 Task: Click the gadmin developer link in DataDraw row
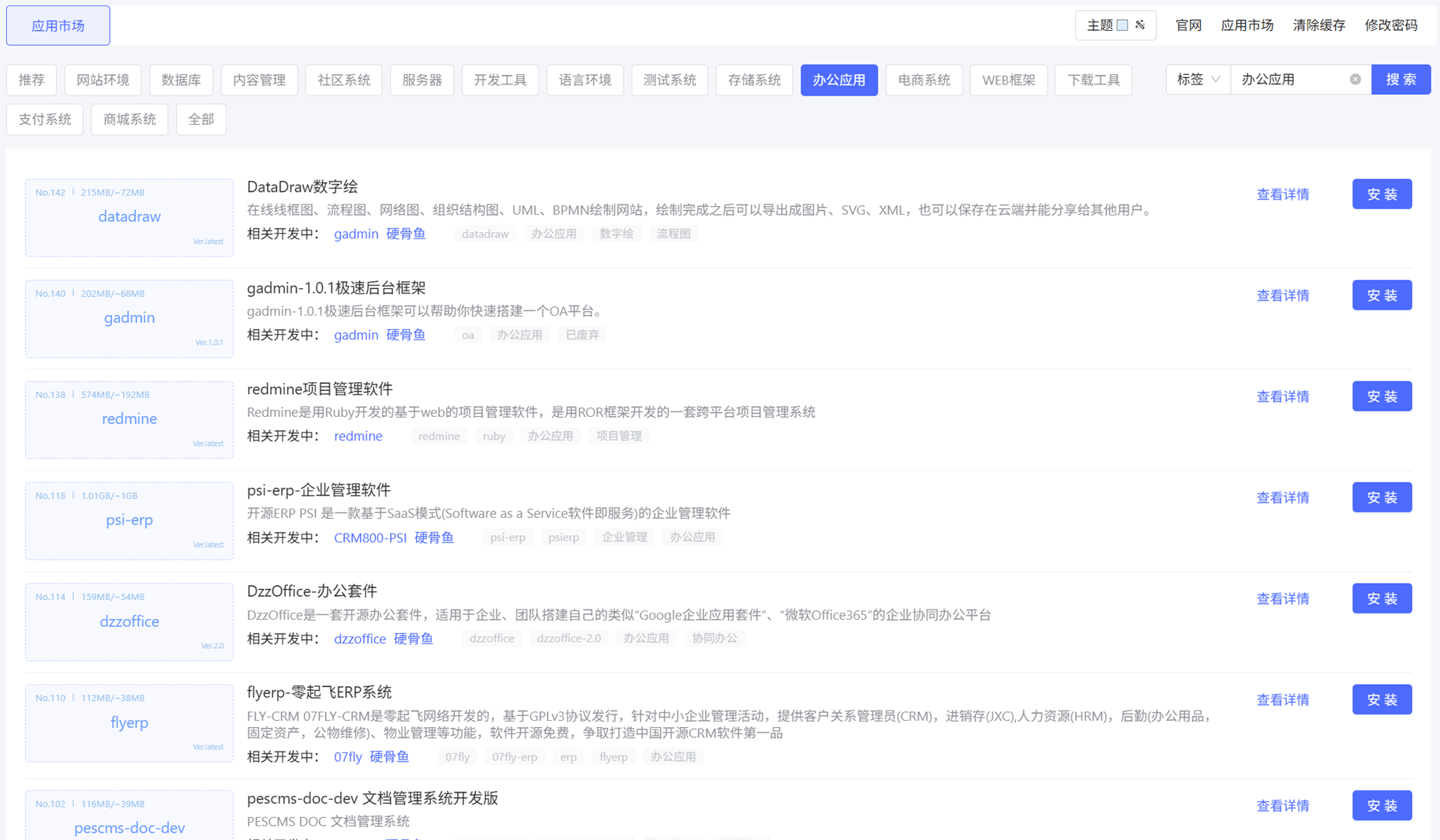pos(356,234)
